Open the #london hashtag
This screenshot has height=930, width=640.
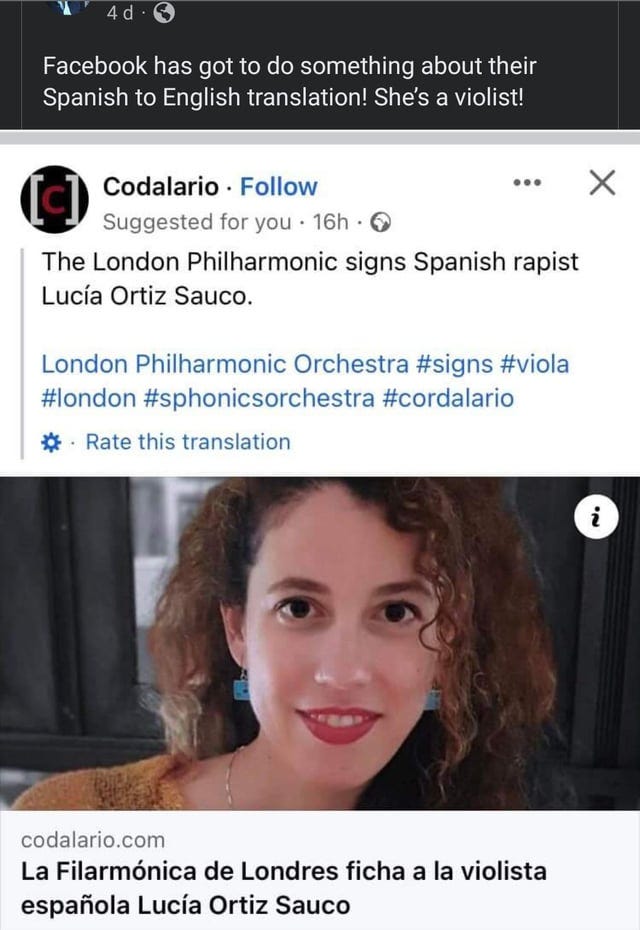click(x=88, y=398)
